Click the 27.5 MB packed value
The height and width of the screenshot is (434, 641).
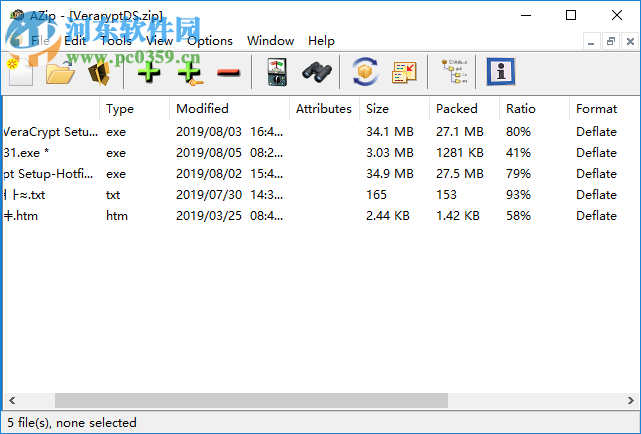click(x=459, y=174)
